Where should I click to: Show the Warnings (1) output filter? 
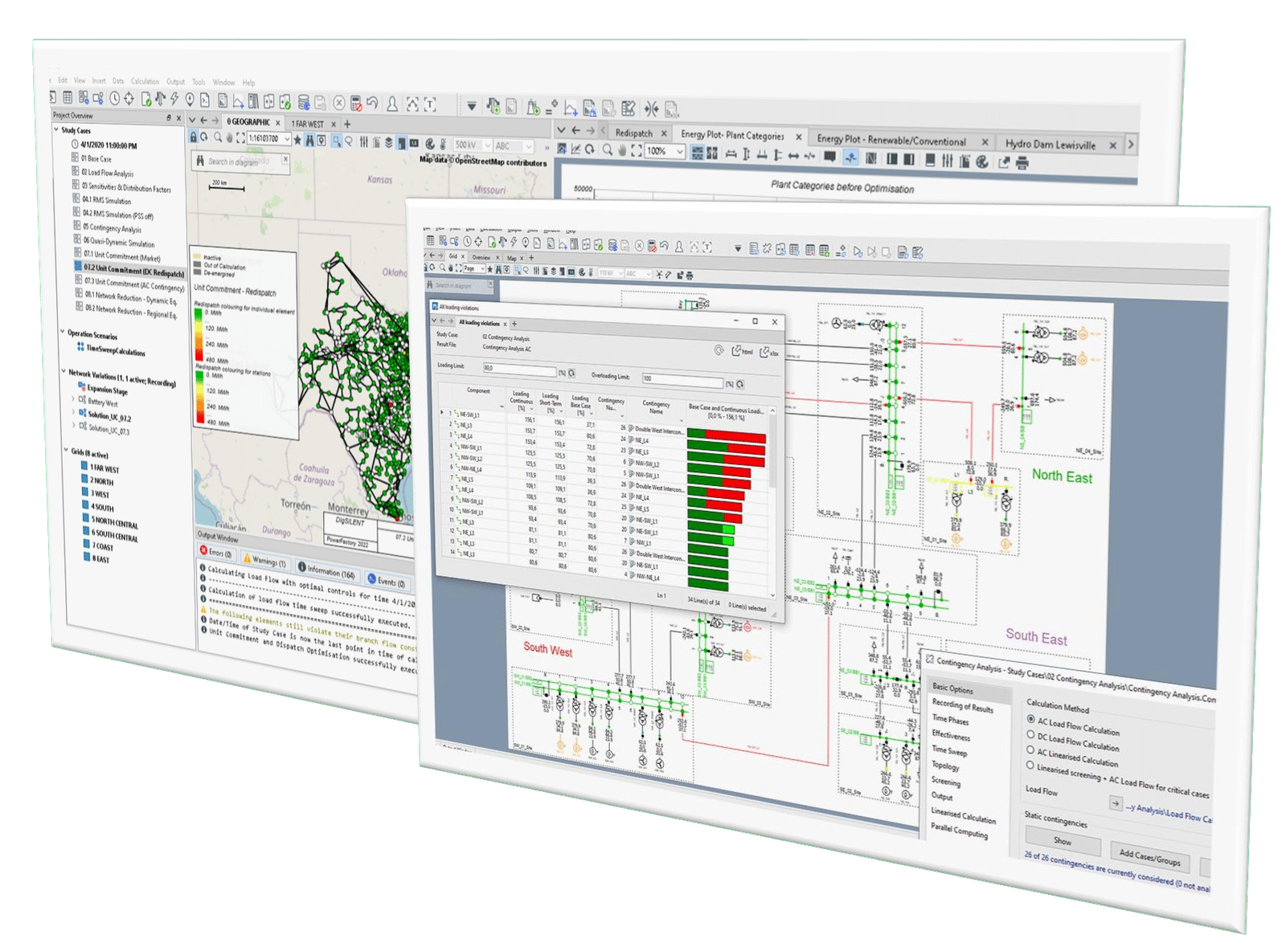[264, 560]
